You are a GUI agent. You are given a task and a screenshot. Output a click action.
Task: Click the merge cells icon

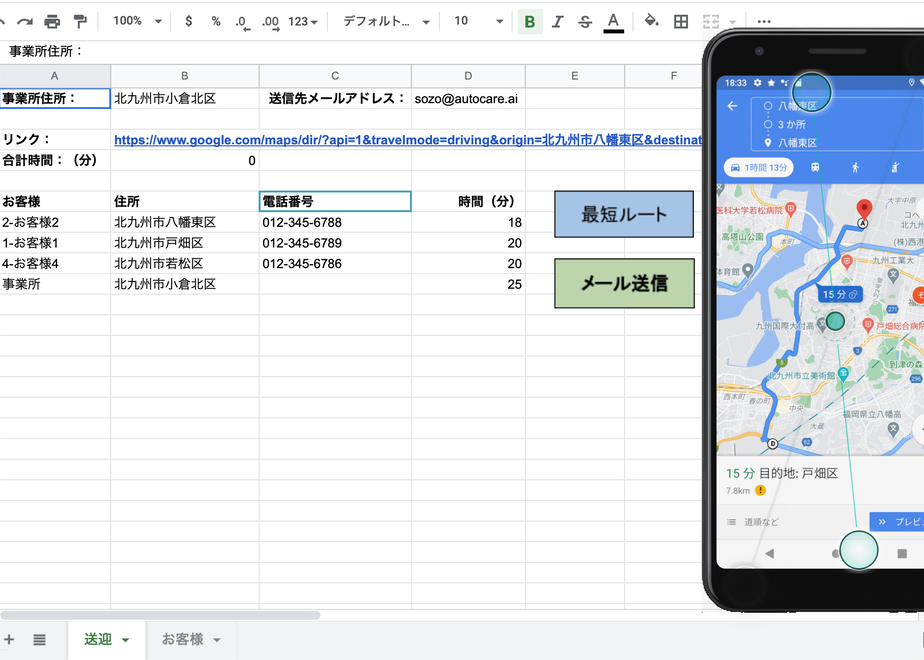[711, 22]
